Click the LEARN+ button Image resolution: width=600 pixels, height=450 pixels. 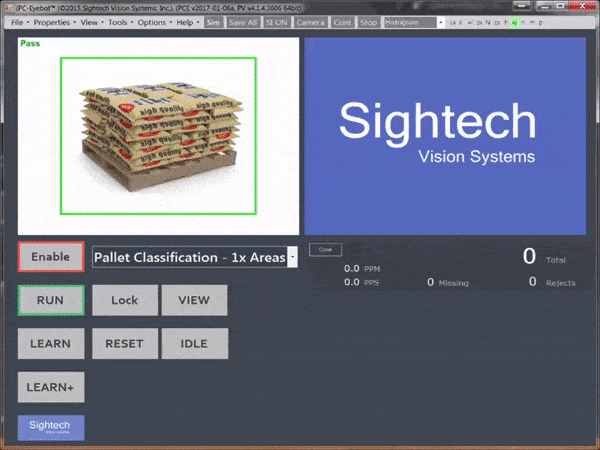pyautogui.click(x=50, y=386)
